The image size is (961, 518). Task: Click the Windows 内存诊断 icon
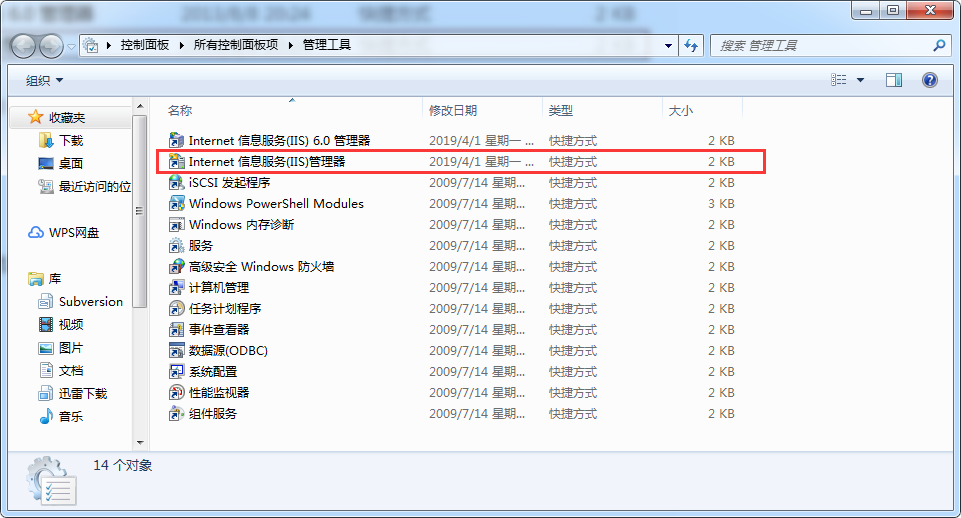click(177, 224)
